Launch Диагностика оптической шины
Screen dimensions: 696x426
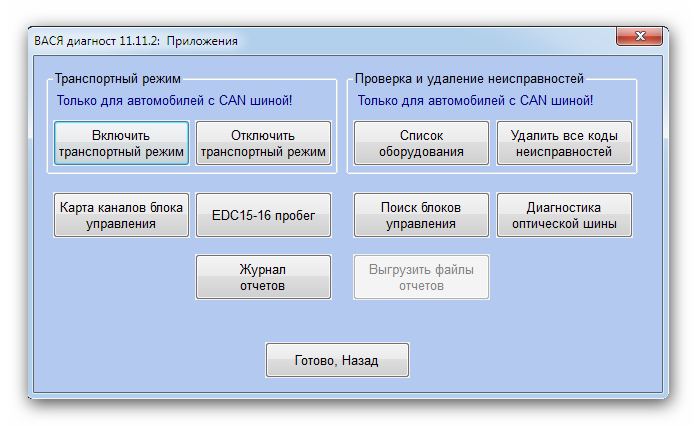click(564, 215)
